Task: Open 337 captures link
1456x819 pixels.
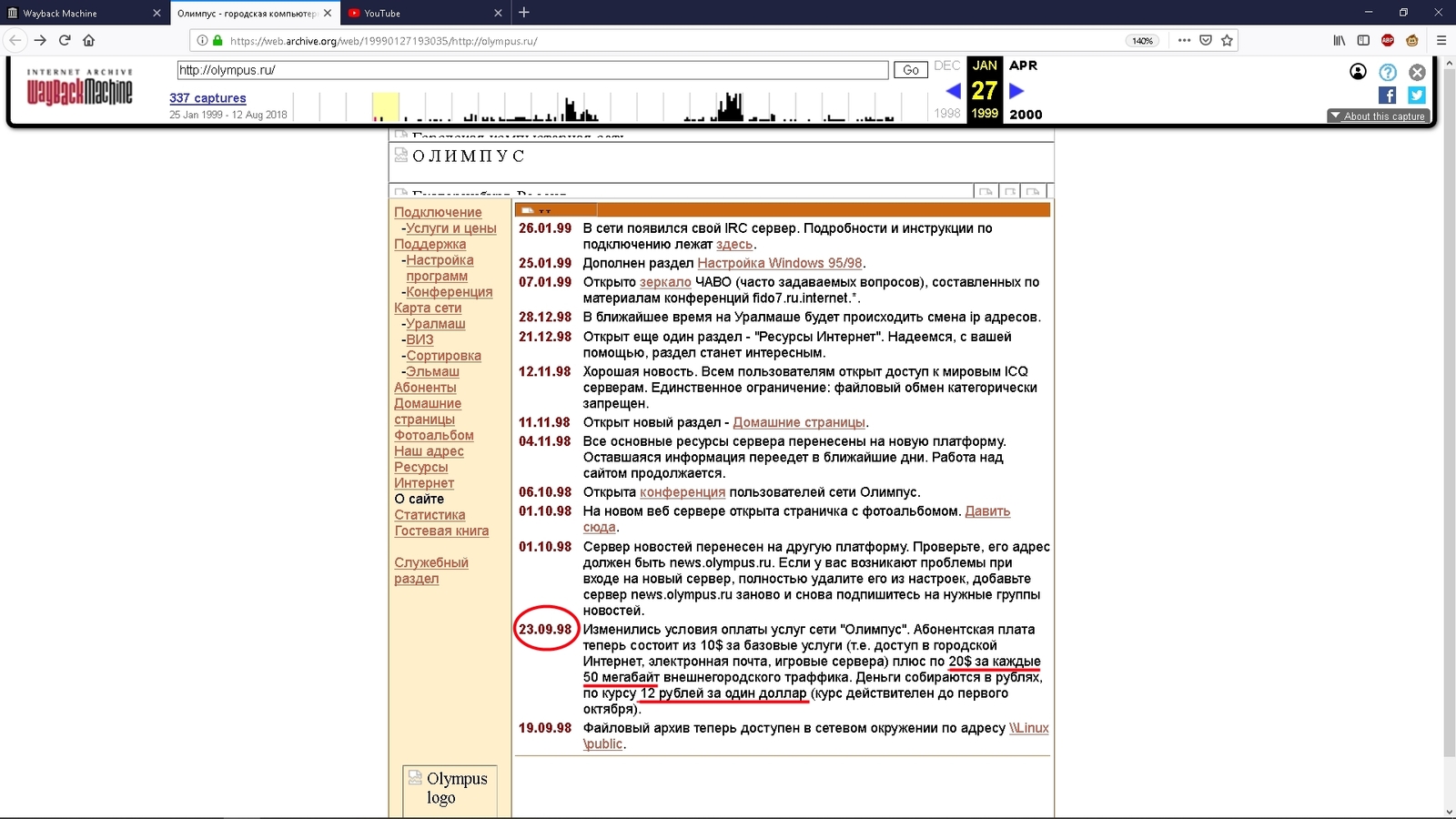Action: [x=207, y=98]
